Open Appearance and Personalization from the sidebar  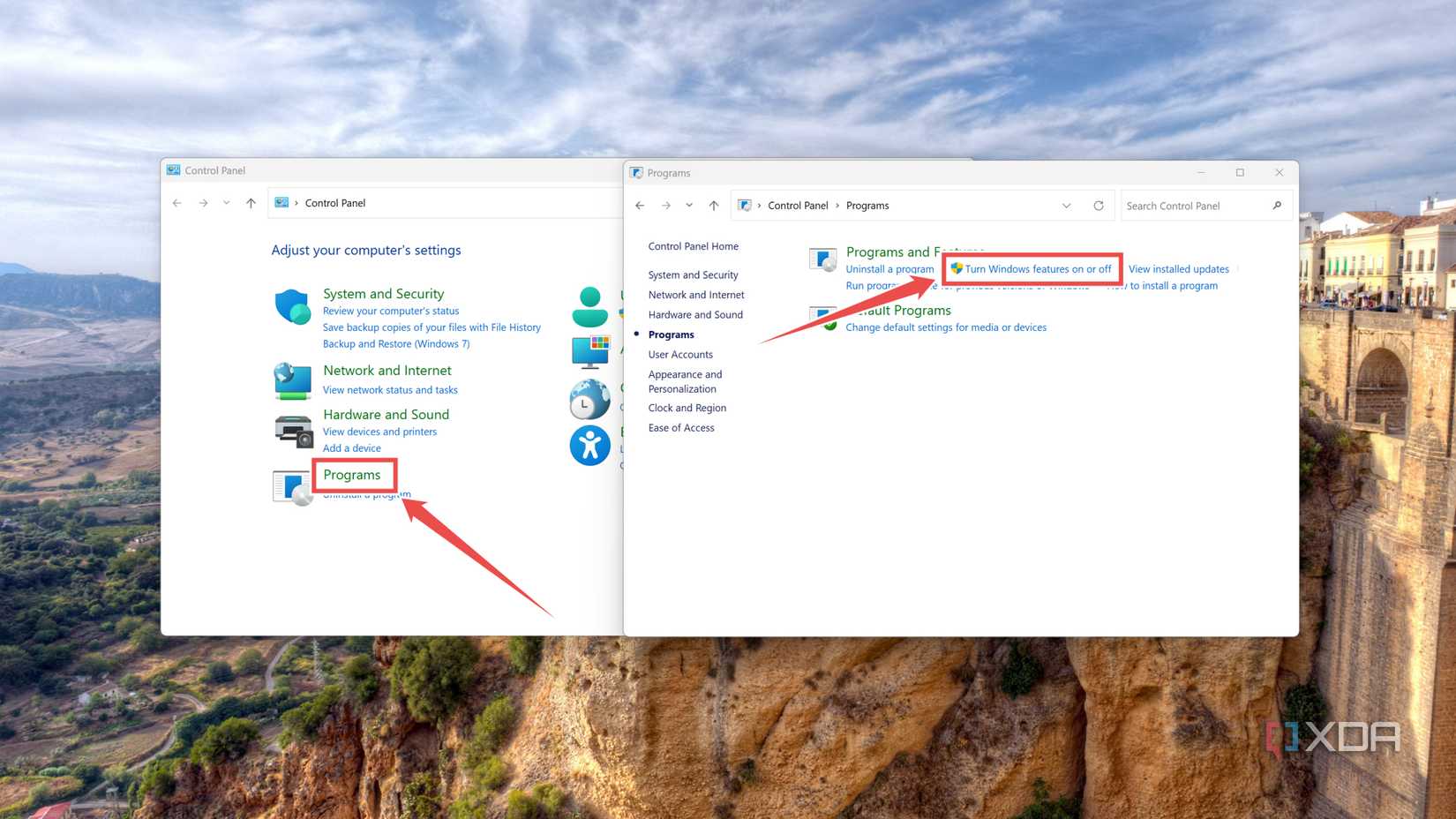click(685, 381)
